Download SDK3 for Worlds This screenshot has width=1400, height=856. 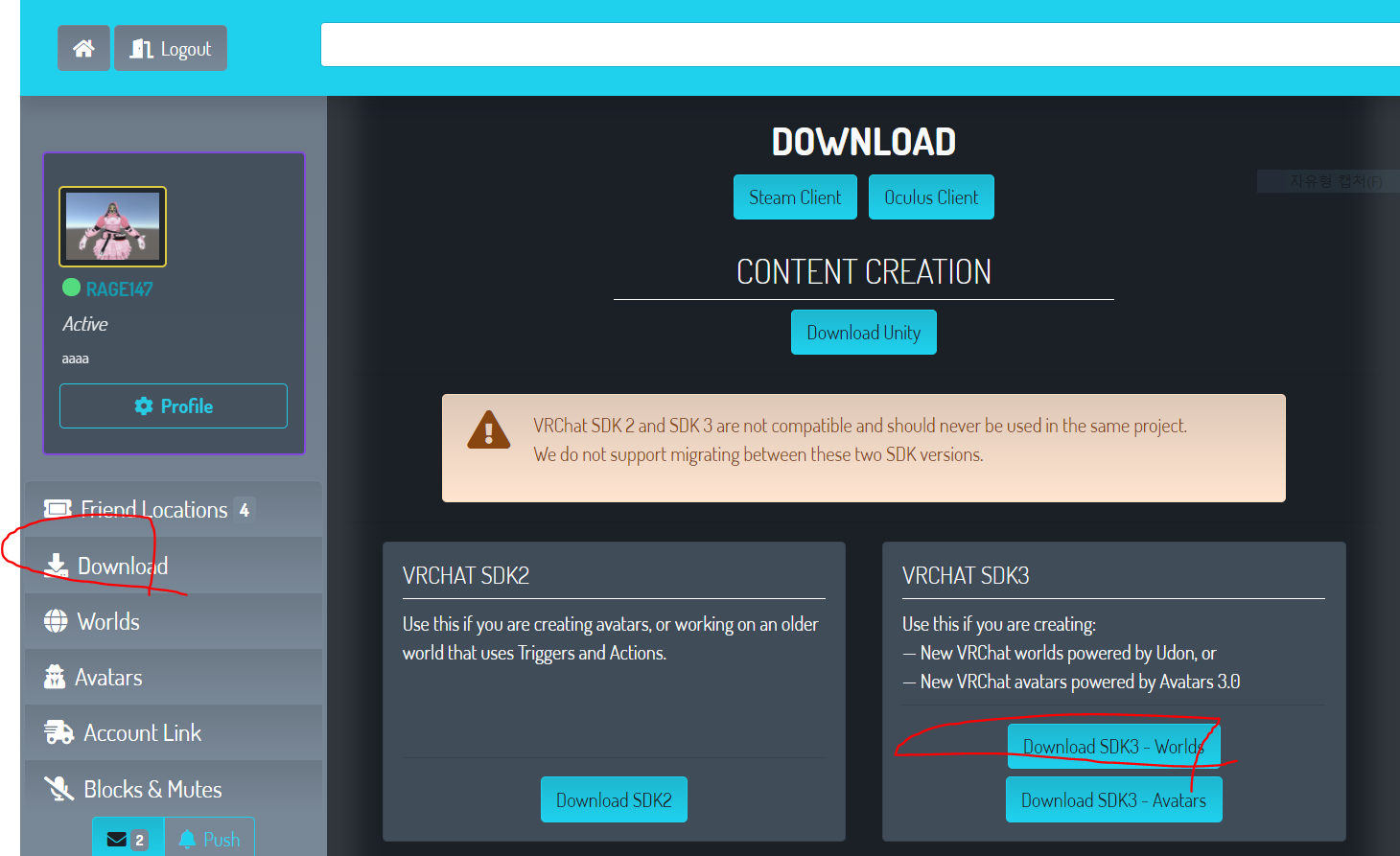(1113, 746)
